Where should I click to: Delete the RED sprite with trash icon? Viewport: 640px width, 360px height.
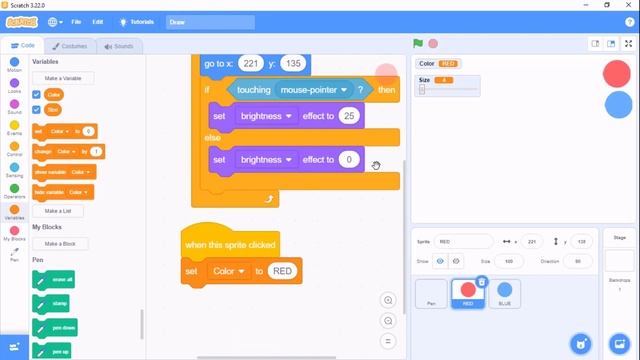[x=482, y=282]
